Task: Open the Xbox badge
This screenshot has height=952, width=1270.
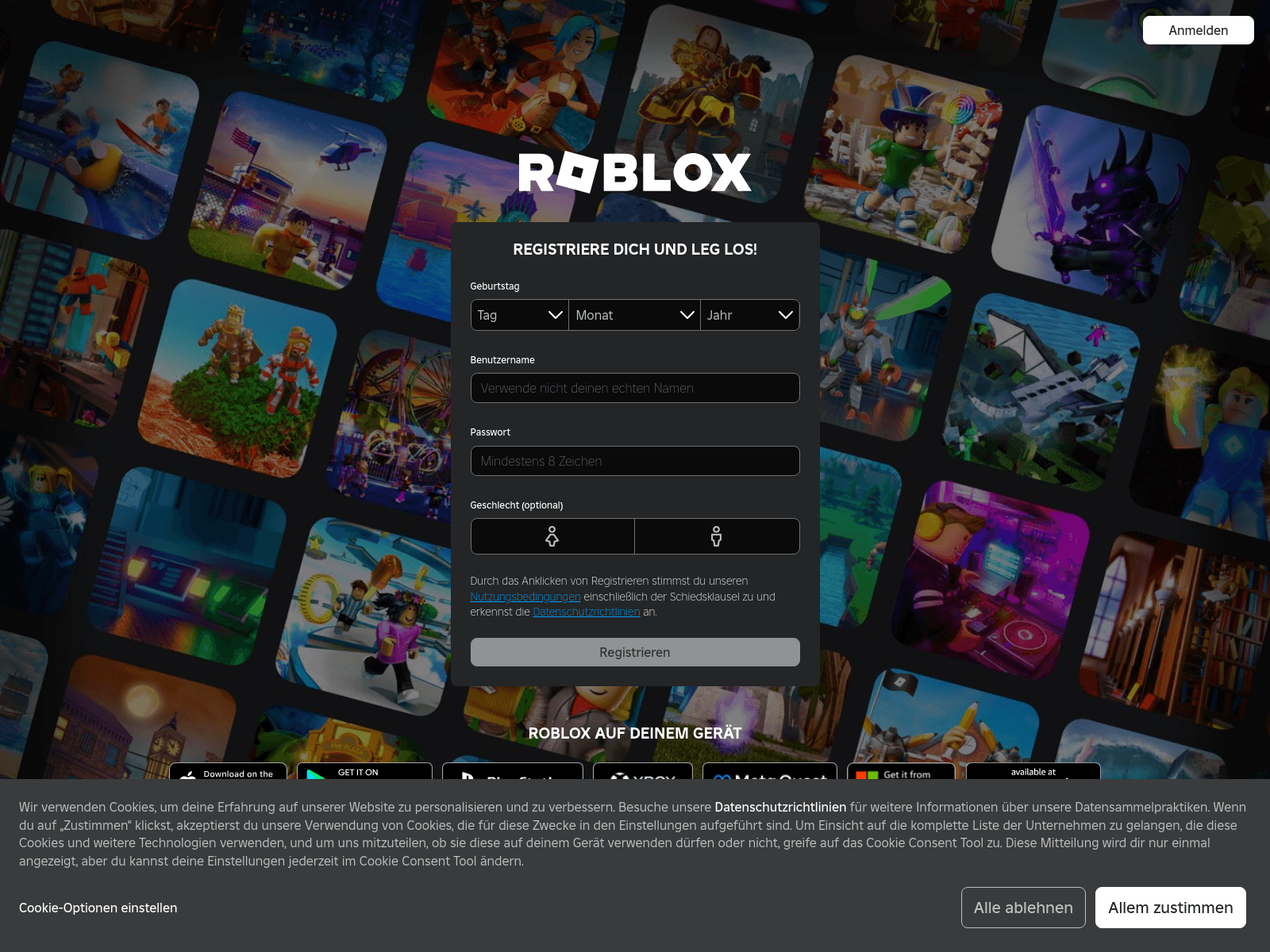Action: pyautogui.click(x=643, y=771)
